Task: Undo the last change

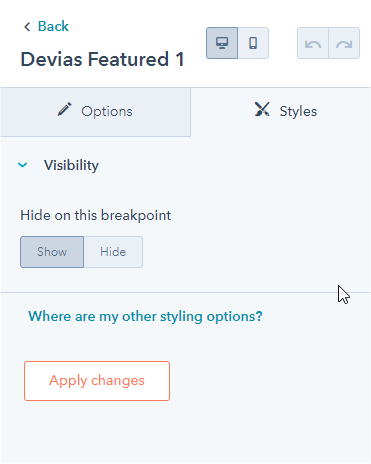Action: coord(313,43)
